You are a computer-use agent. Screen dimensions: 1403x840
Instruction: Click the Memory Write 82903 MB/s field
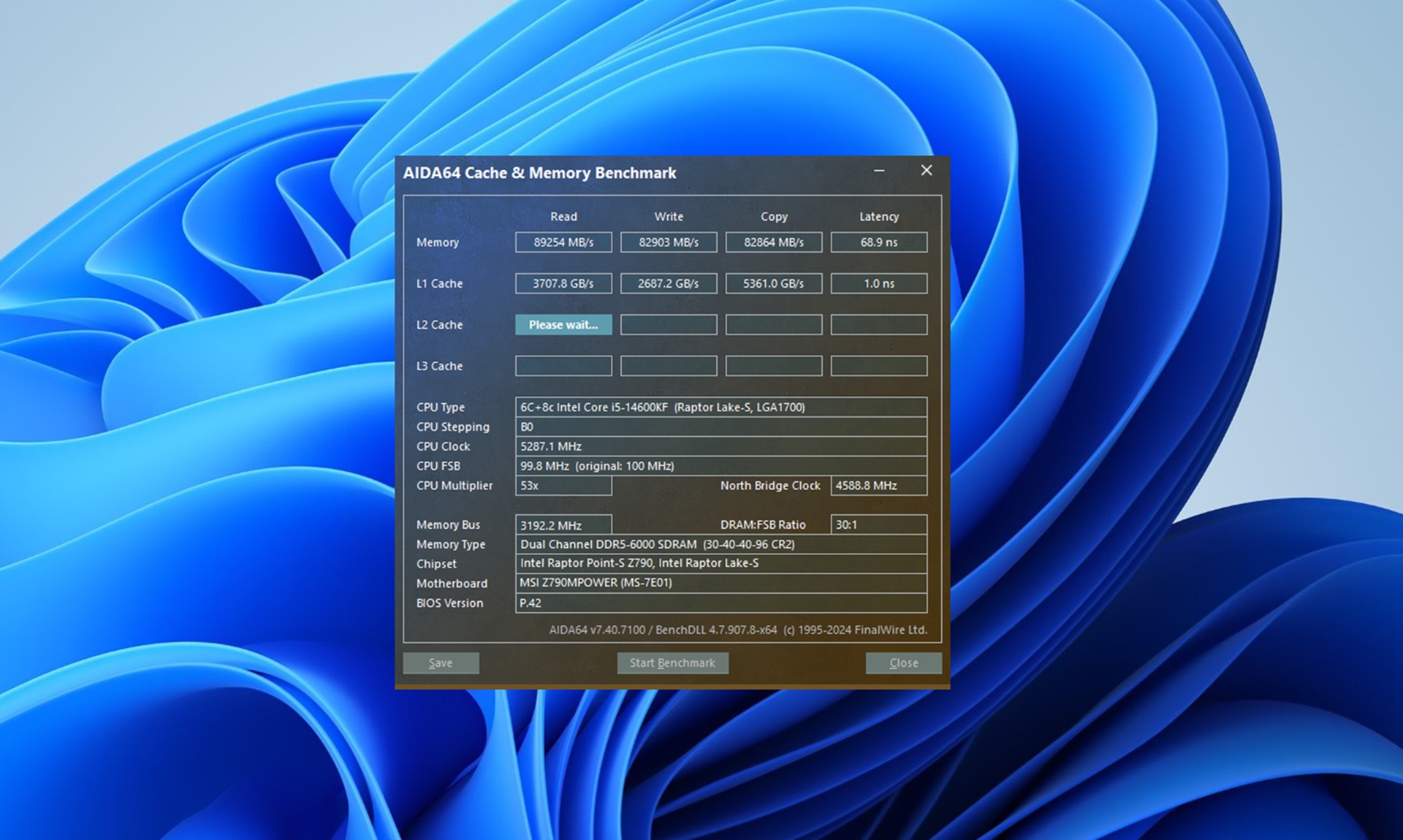tap(668, 243)
